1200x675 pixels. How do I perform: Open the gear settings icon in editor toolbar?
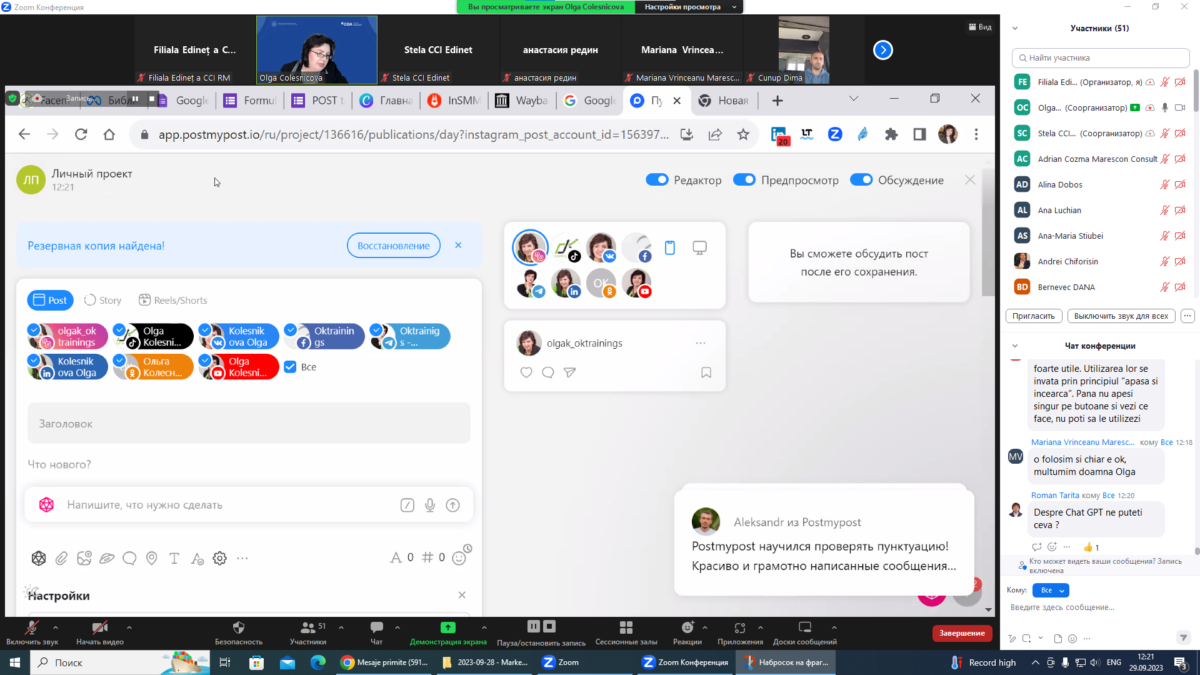click(219, 558)
